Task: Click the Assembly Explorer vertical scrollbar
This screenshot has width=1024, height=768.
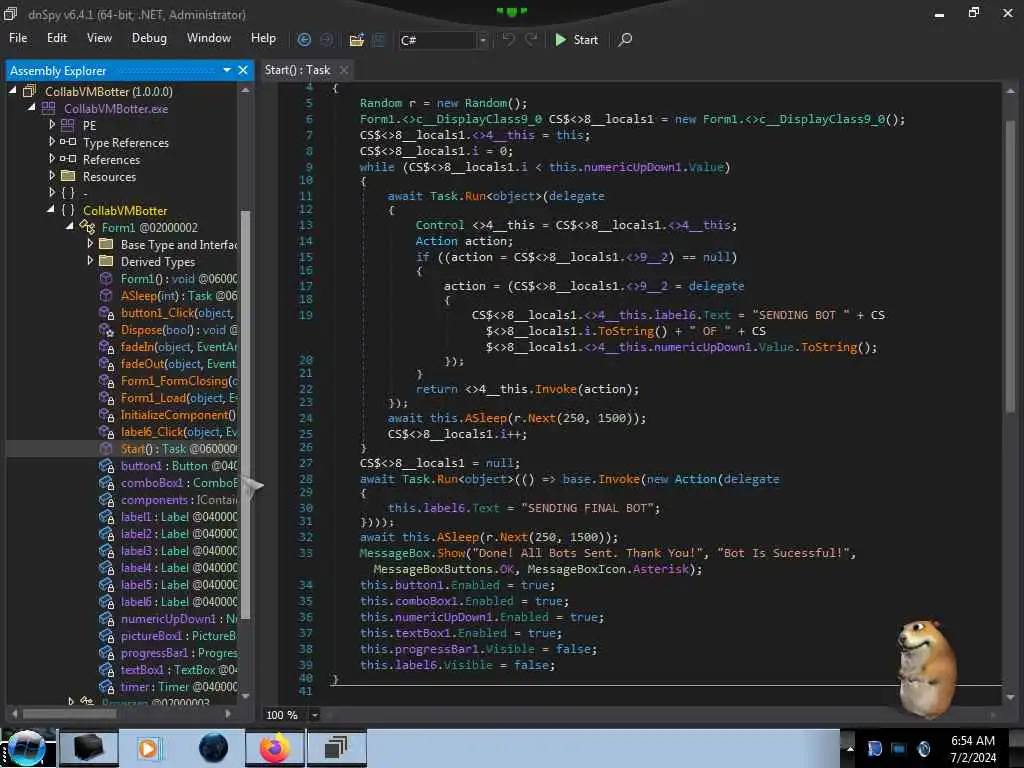Action: click(246, 413)
